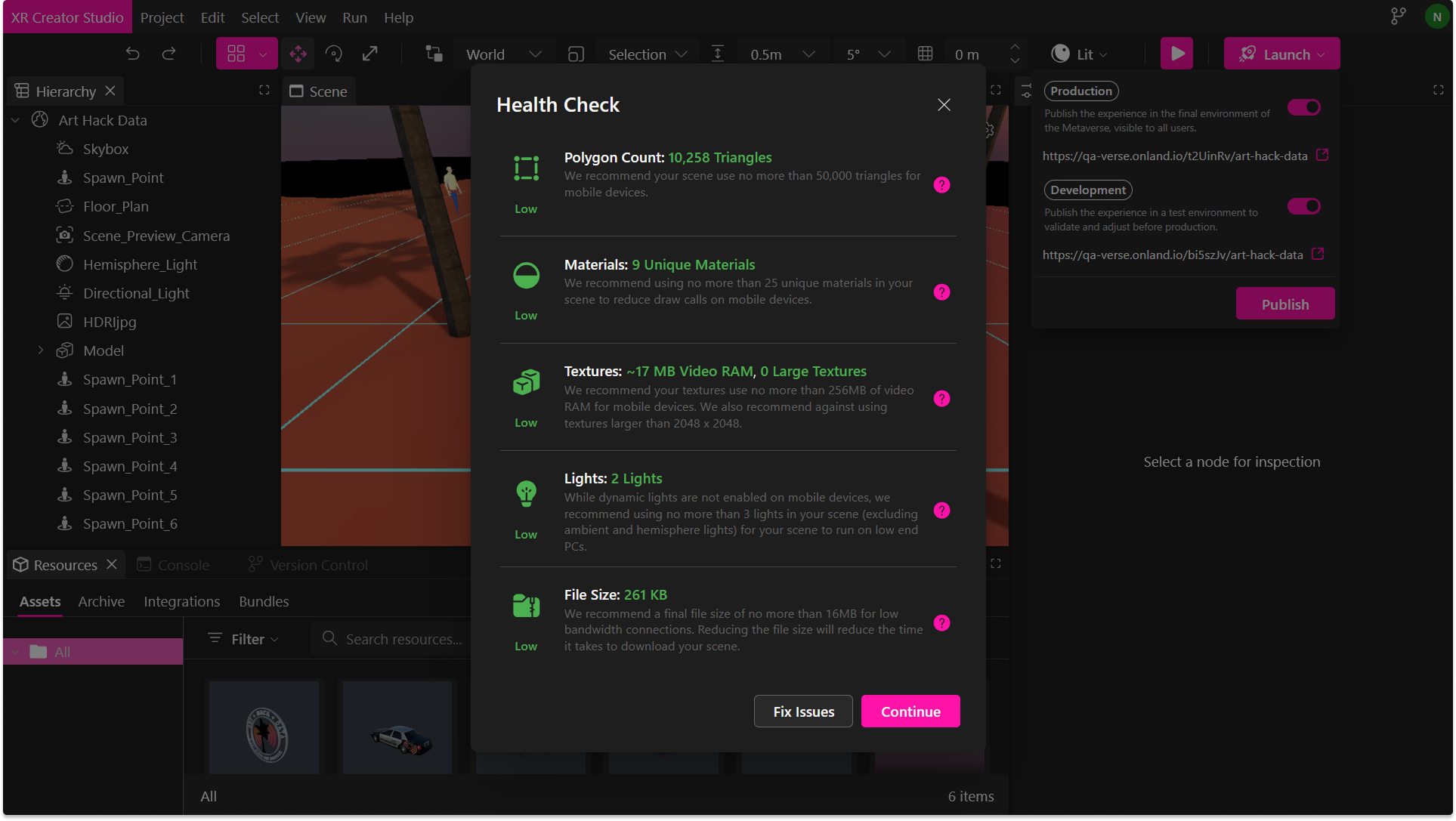The image size is (1456, 821).
Task: Click help icon beside File Size
Action: pos(941,623)
